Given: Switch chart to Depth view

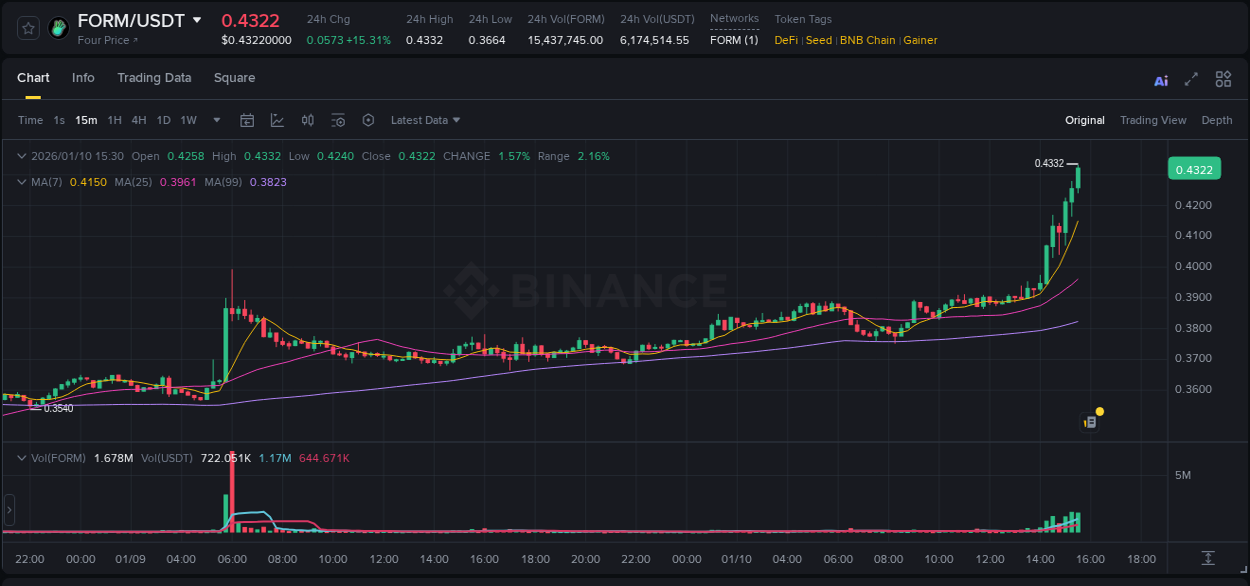Looking at the screenshot, I should [x=1217, y=120].
